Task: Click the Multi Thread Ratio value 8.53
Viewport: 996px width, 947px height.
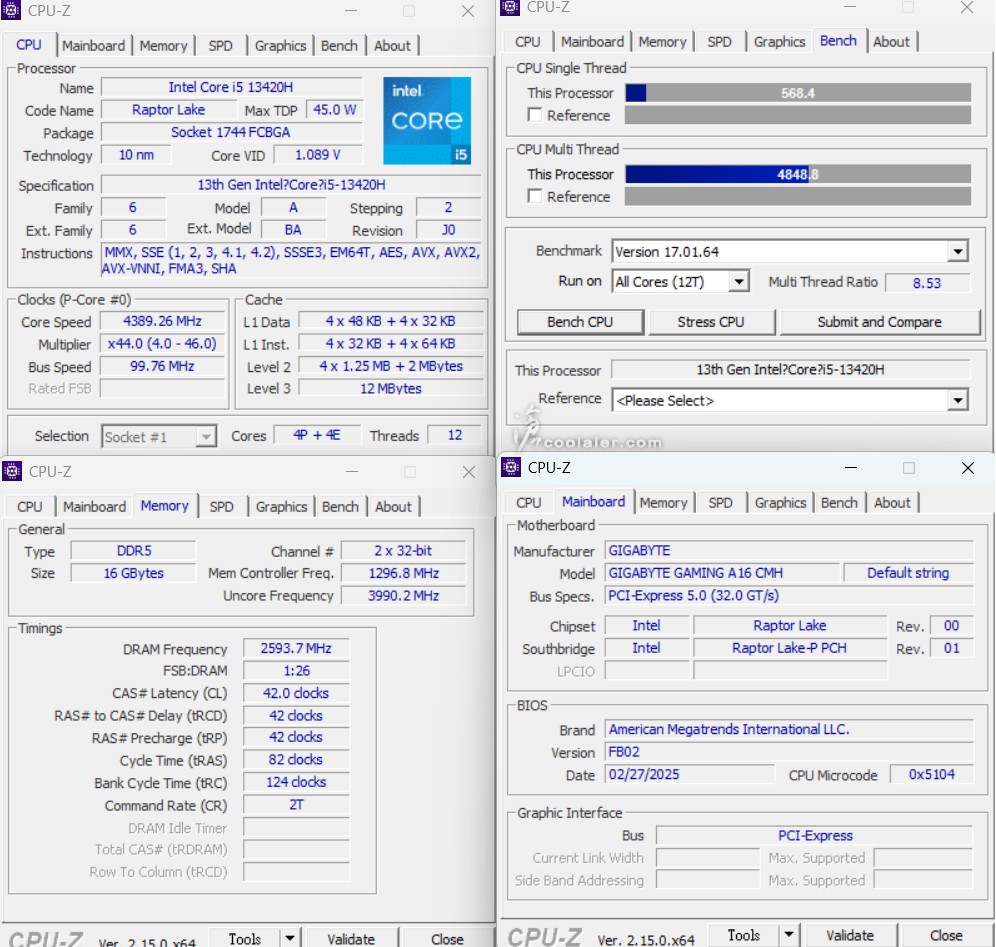Action: pyautogui.click(x=927, y=283)
